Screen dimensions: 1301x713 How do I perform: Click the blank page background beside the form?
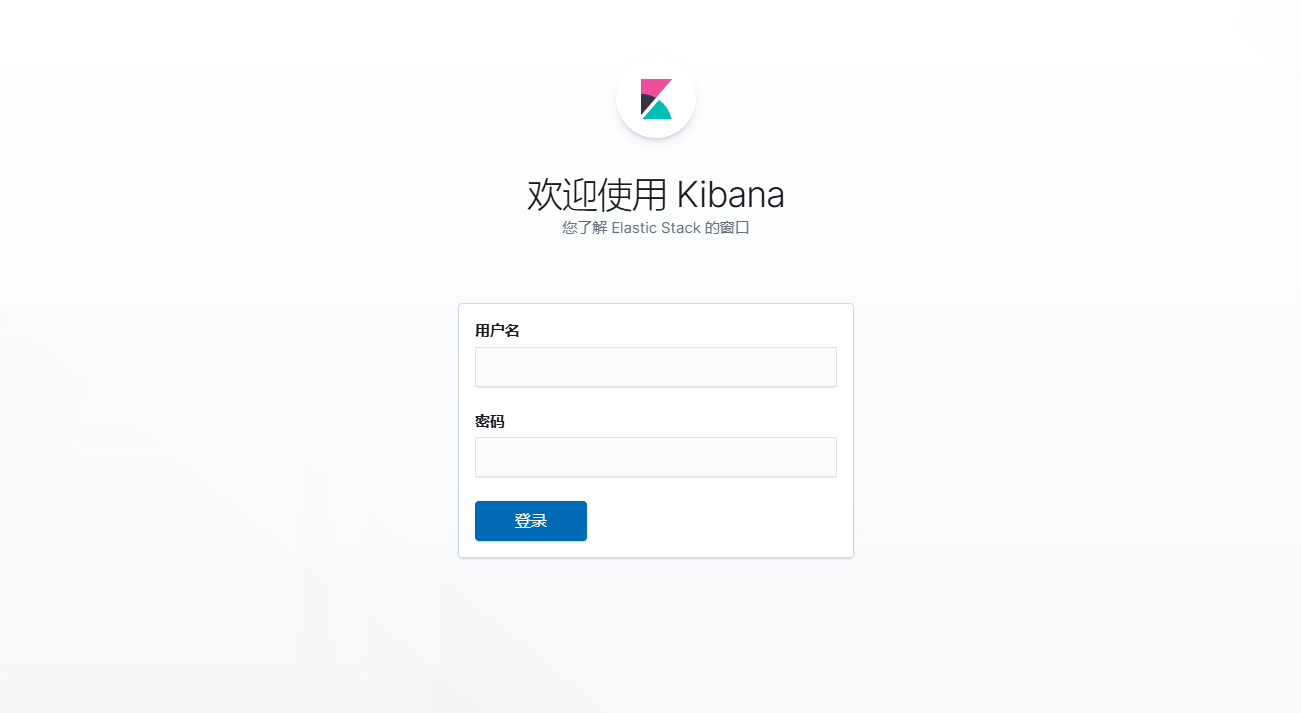pos(1050,430)
